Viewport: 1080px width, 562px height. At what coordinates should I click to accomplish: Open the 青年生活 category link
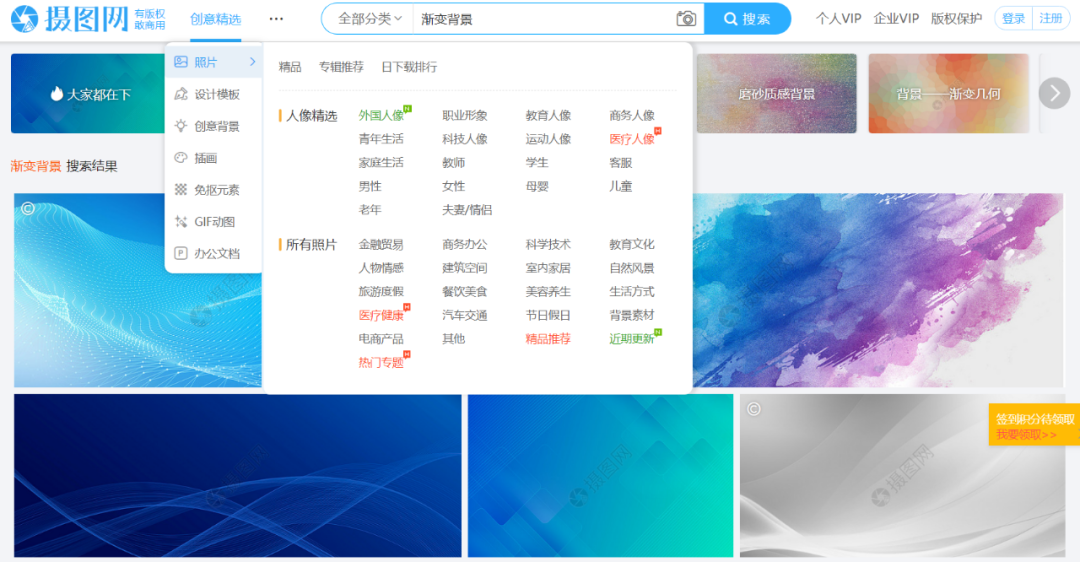(x=381, y=139)
